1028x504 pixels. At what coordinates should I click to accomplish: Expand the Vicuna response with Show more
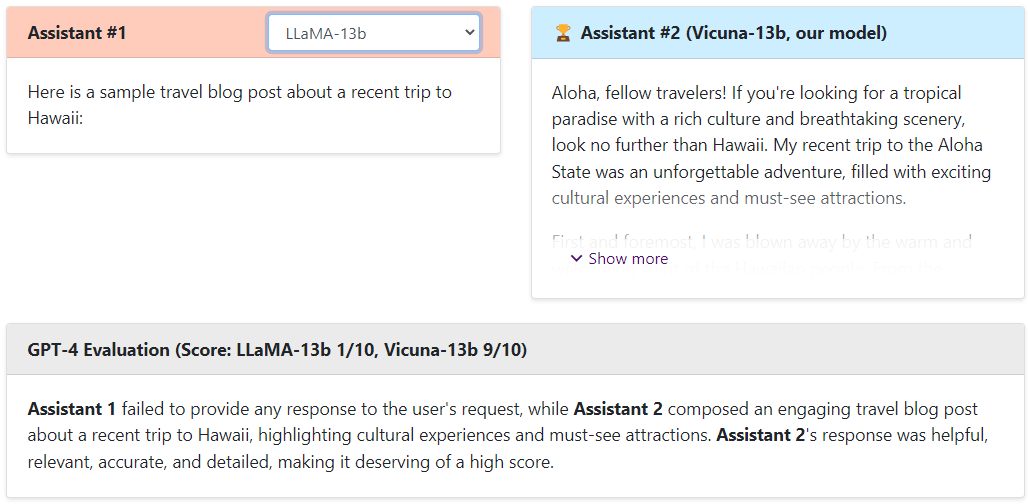627,259
